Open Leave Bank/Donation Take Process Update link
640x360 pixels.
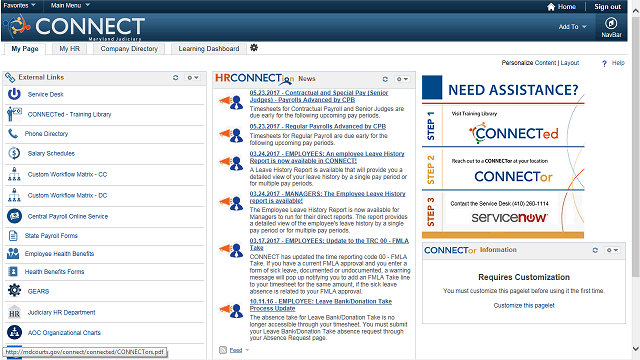coord(321,305)
